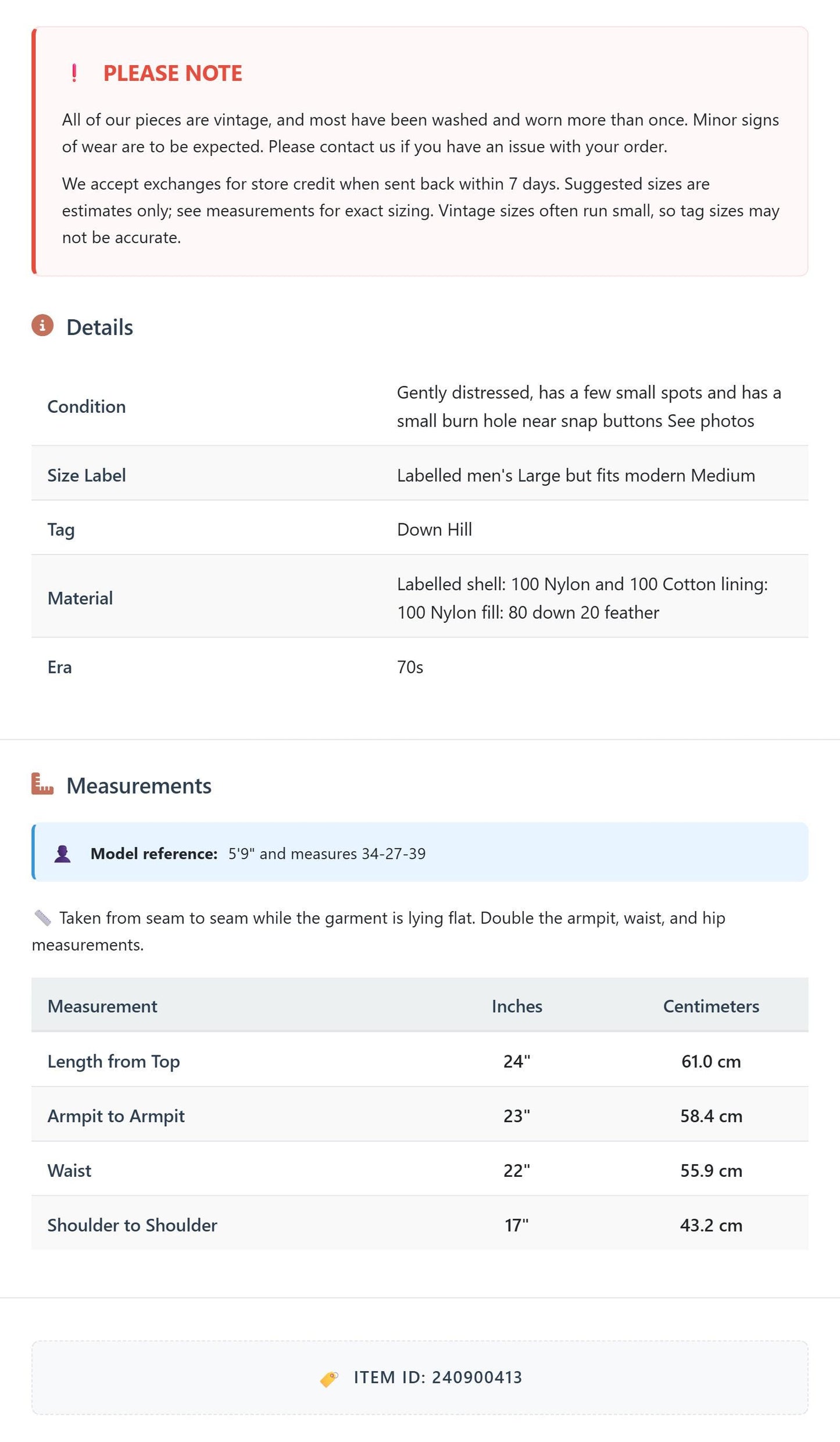Click the Size Label row value text
840x1442 pixels.
(576, 476)
